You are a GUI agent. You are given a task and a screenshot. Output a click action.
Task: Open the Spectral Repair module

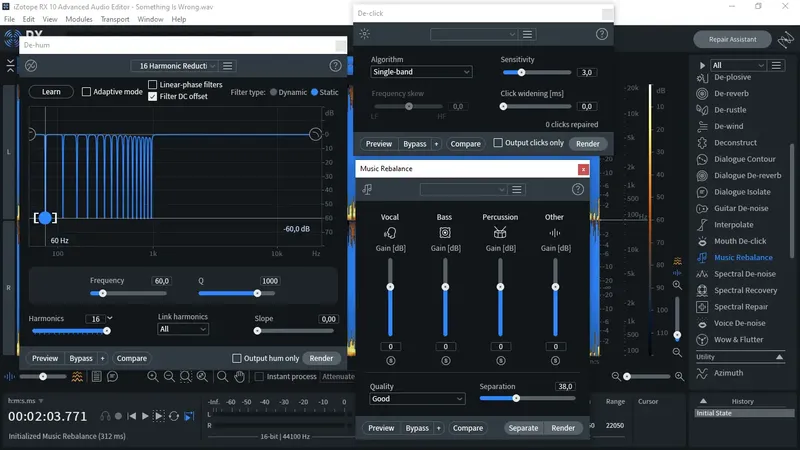(741, 307)
